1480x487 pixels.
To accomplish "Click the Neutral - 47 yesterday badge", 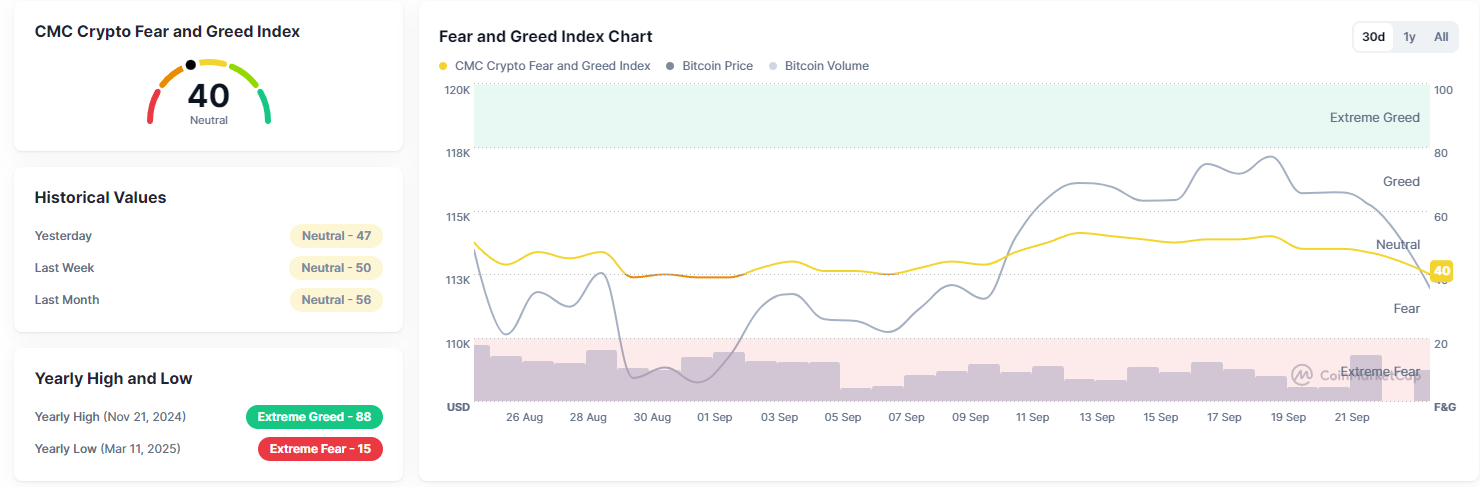I will tap(336, 236).
